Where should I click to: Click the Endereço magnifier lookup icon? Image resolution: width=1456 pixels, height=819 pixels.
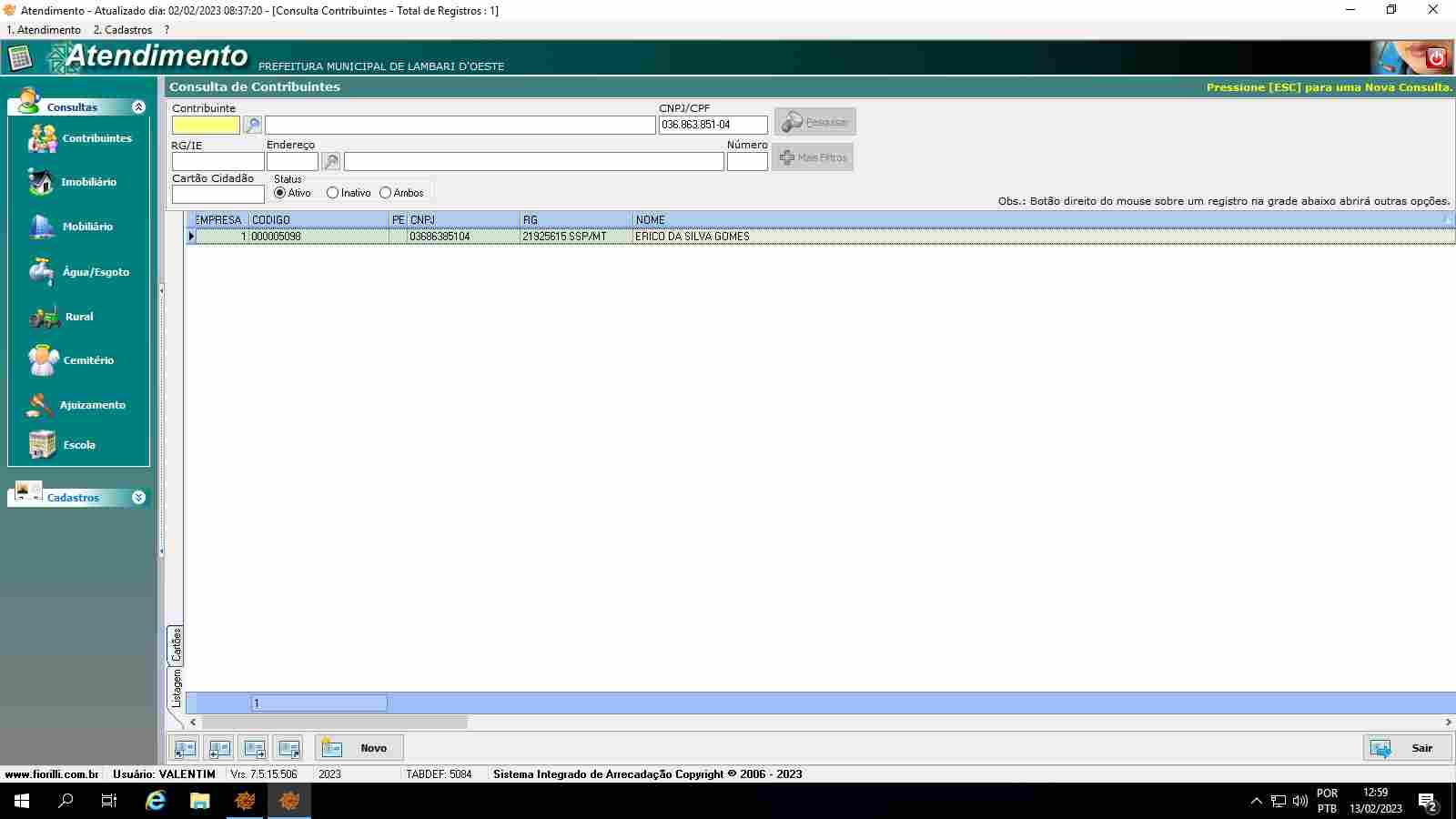pos(331,162)
